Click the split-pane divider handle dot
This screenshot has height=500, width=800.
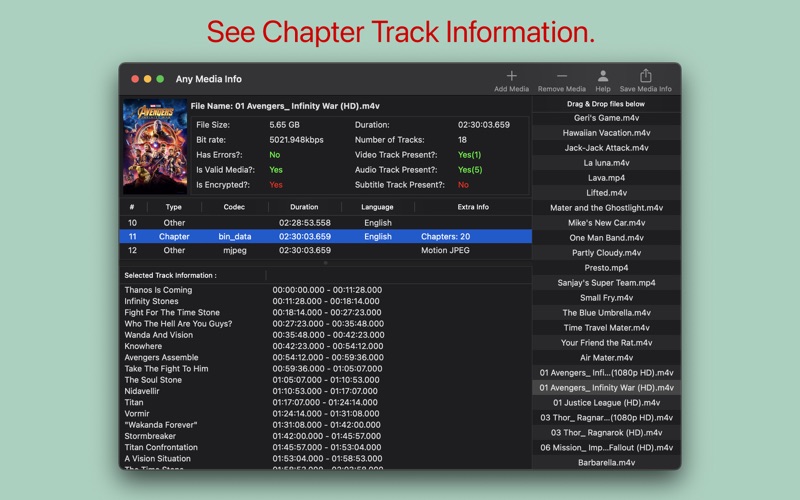pos(326,263)
